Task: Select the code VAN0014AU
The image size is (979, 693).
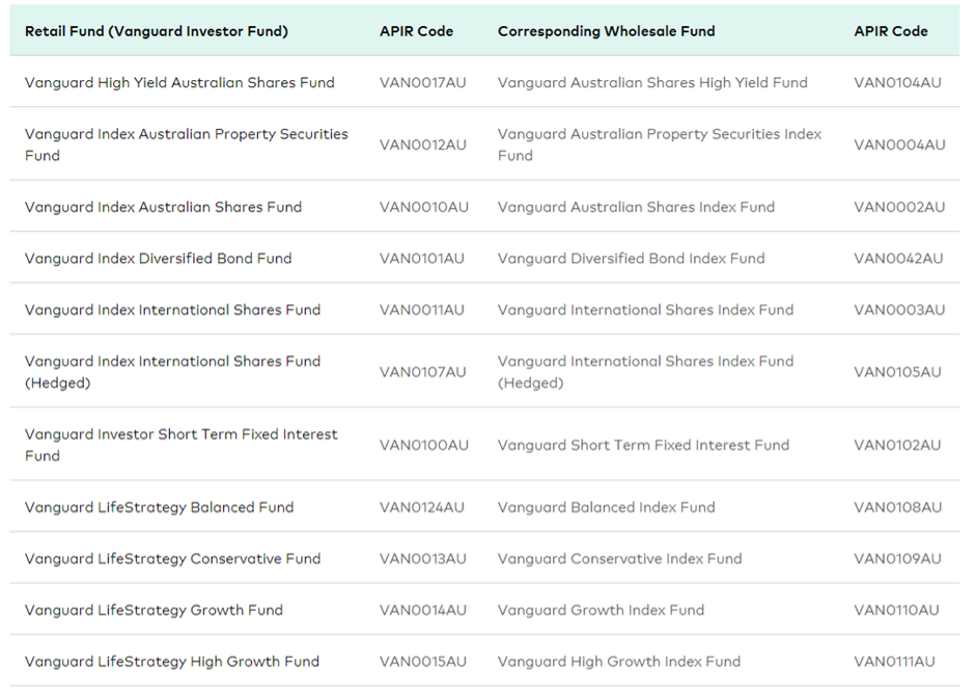Action: point(423,609)
